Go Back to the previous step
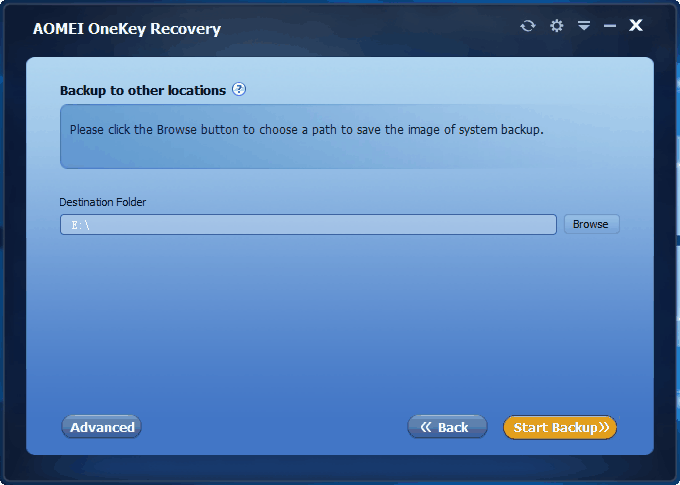 coord(447,427)
